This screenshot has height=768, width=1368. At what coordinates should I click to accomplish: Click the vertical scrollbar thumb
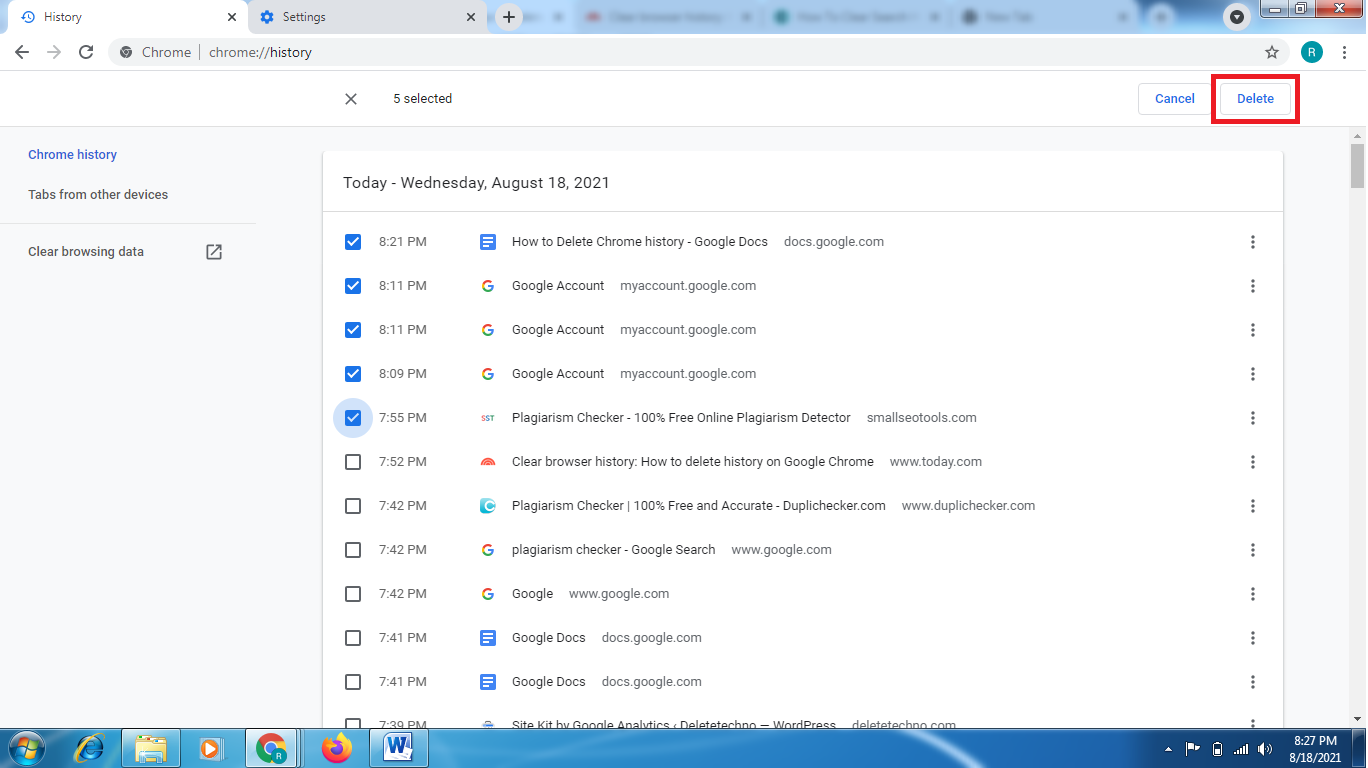coord(1357,166)
